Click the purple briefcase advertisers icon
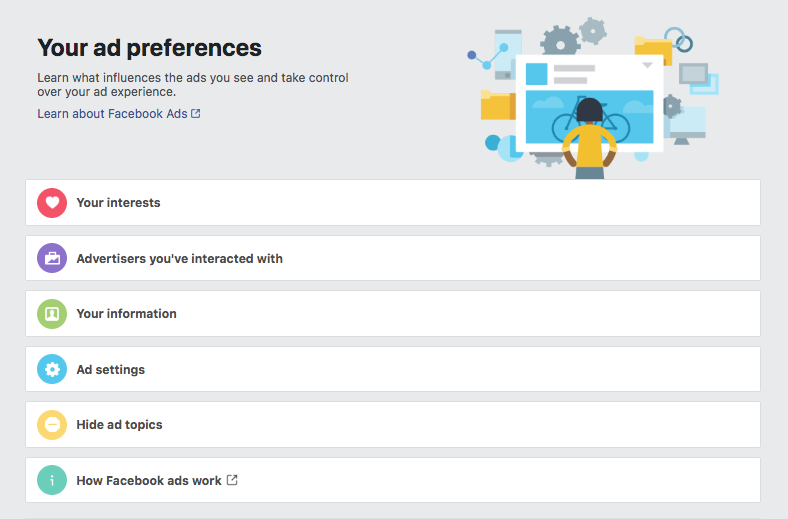This screenshot has height=519, width=788. pos(52,258)
